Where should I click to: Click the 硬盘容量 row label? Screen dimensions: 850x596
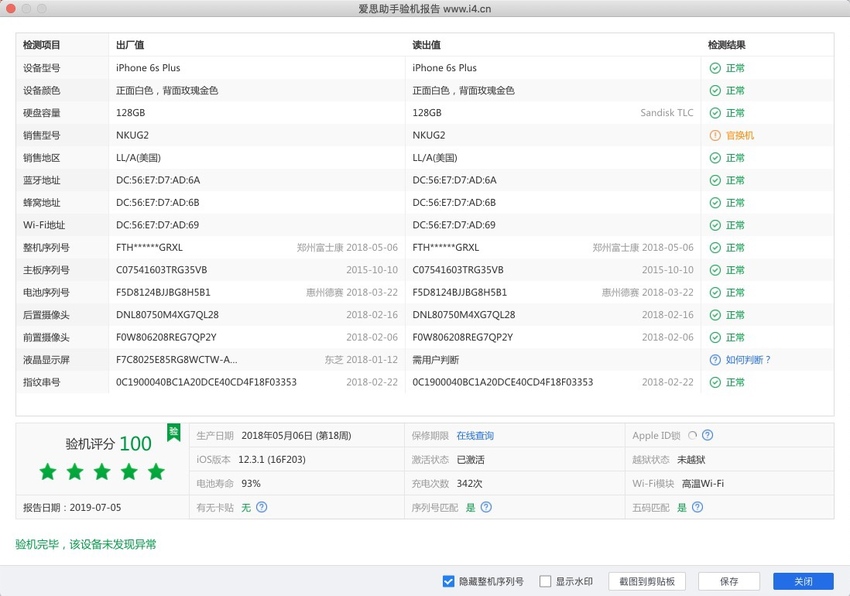42,113
